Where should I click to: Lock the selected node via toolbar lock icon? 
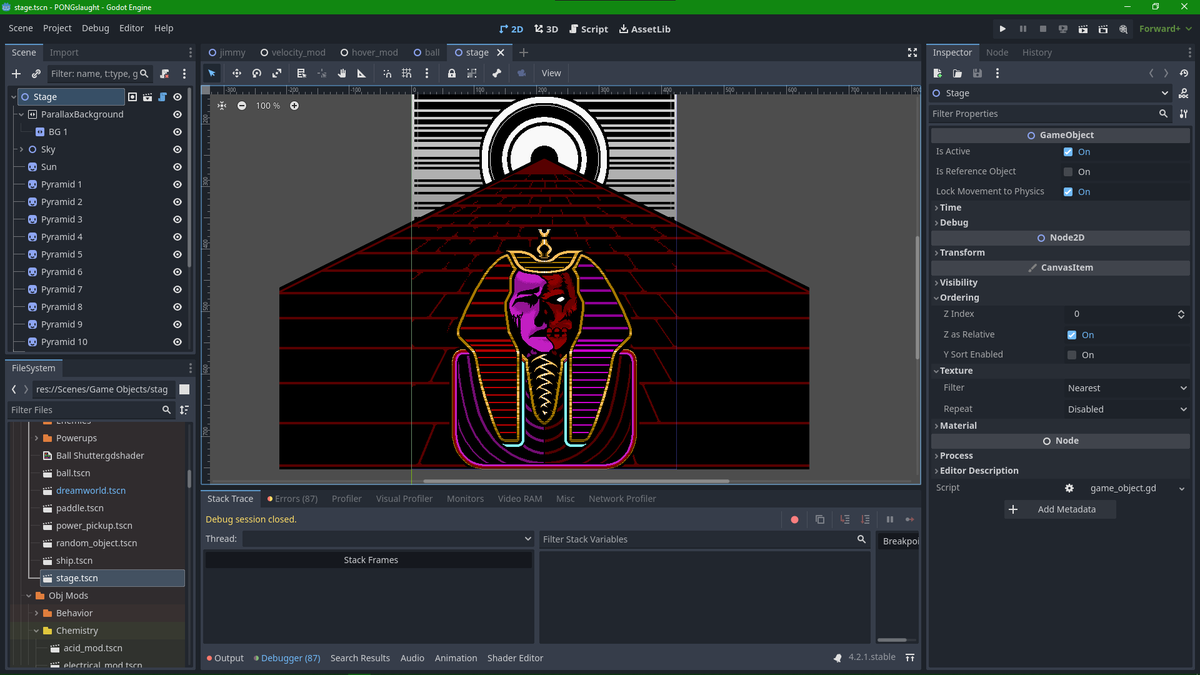tap(451, 72)
